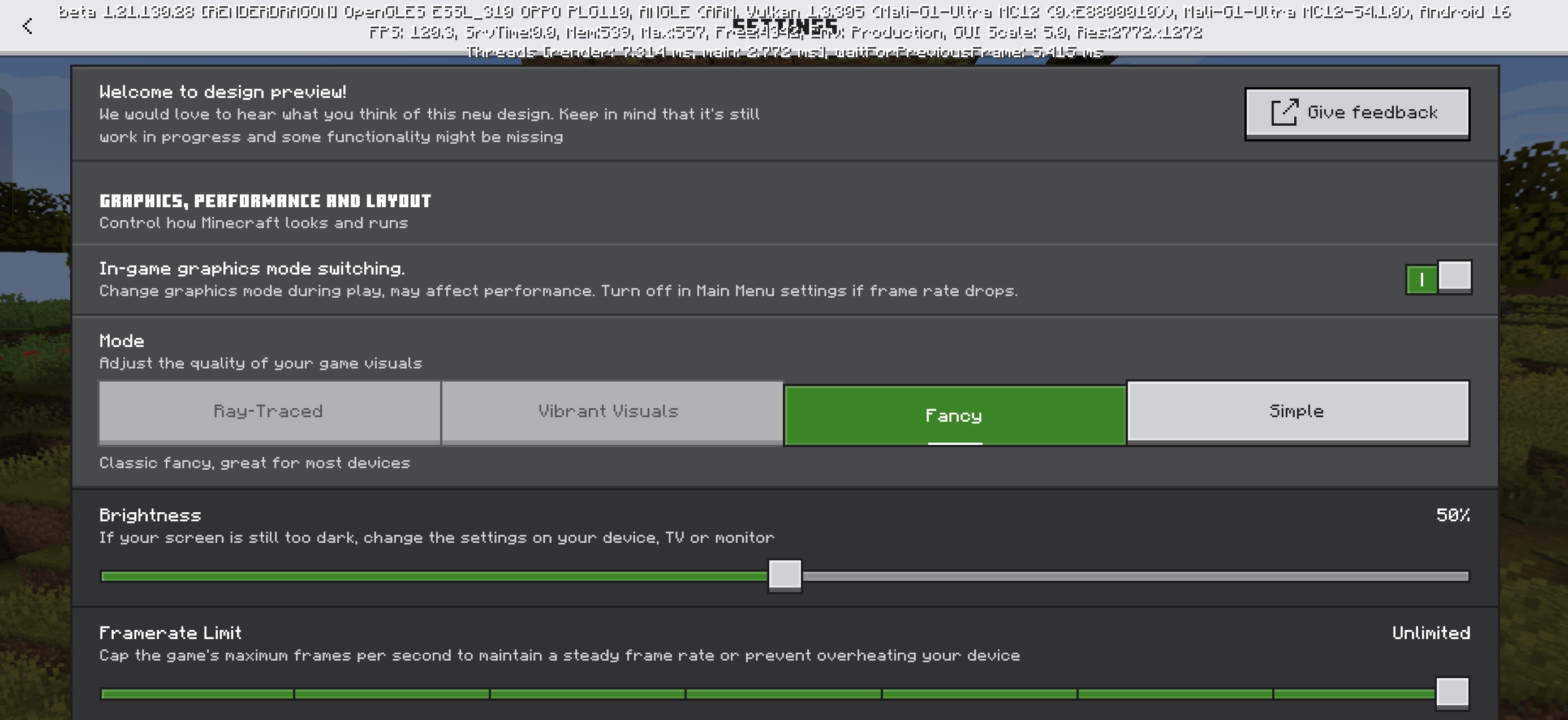Click the Unlimited framerate value label
The width and height of the screenshot is (1568, 720).
tap(1431, 633)
